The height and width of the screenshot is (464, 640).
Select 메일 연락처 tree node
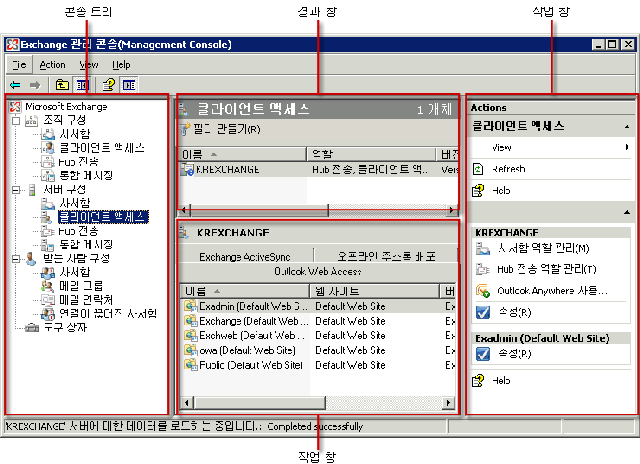pyautogui.click(x=86, y=300)
